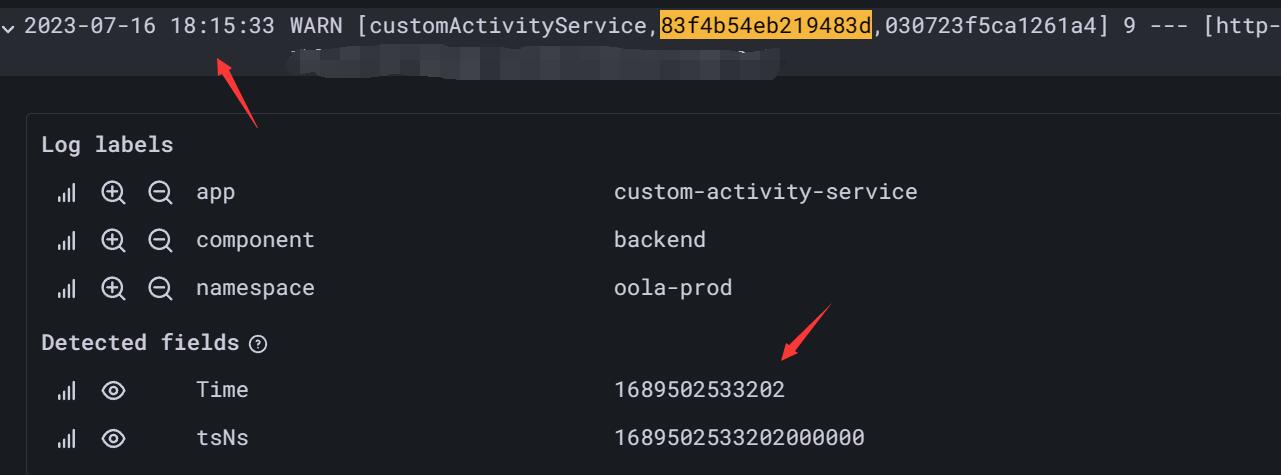Image resolution: width=1281 pixels, height=475 pixels.
Task: Click the log line timestamp 18:15:33
Action: (x=224, y=26)
